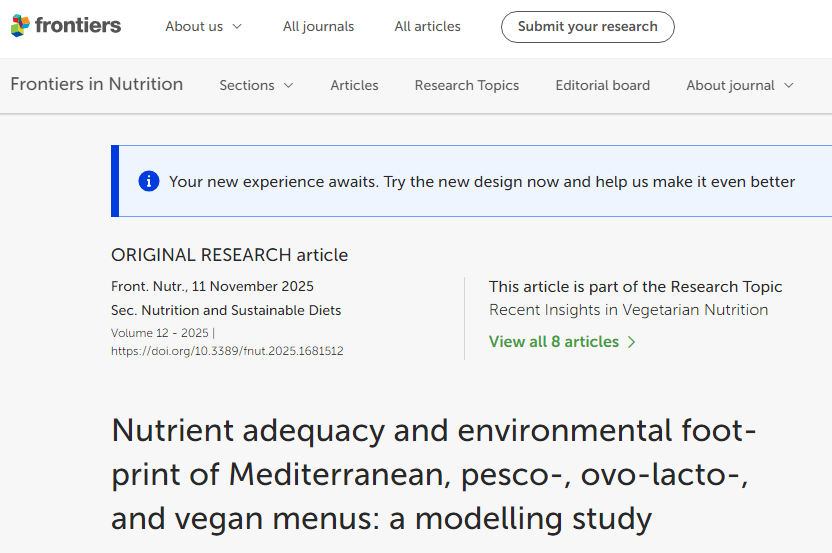Open the All articles page
This screenshot has width=832, height=553.
[427, 27]
